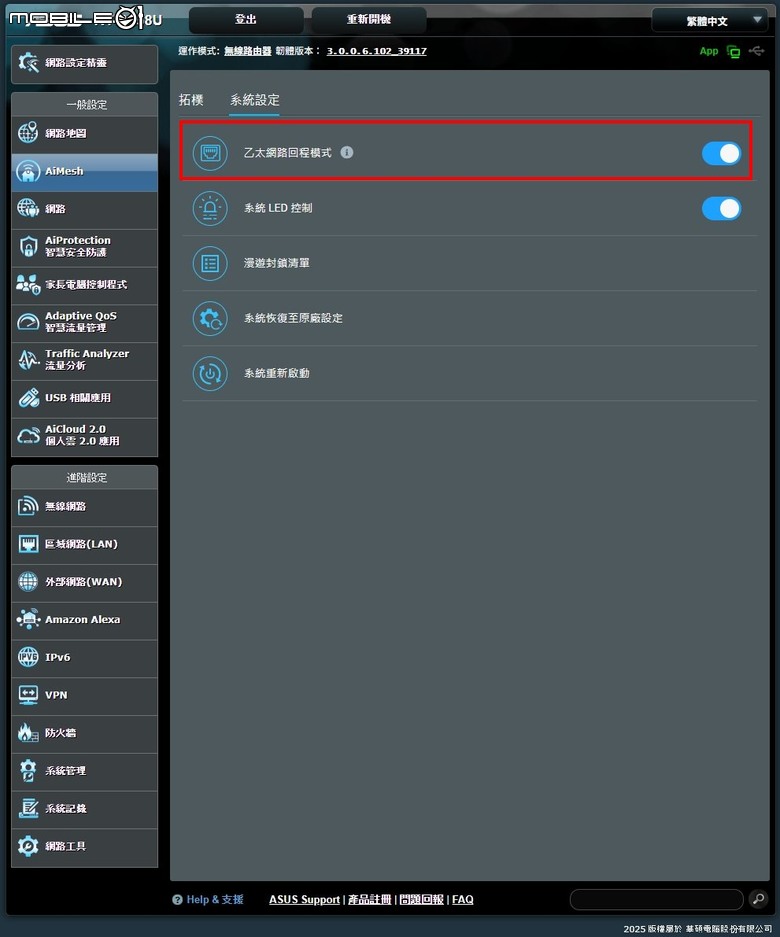780x937 pixels.
Task: Open the 無線路由器 operation mode link
Action: pyautogui.click(x=247, y=51)
